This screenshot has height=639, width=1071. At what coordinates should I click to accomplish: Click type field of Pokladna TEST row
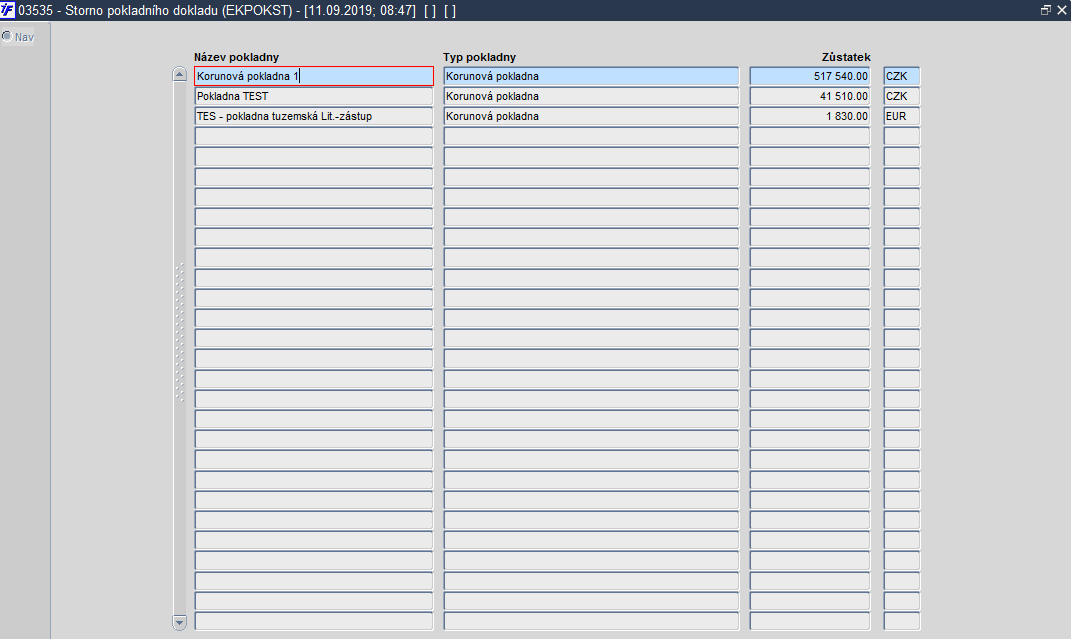click(591, 96)
